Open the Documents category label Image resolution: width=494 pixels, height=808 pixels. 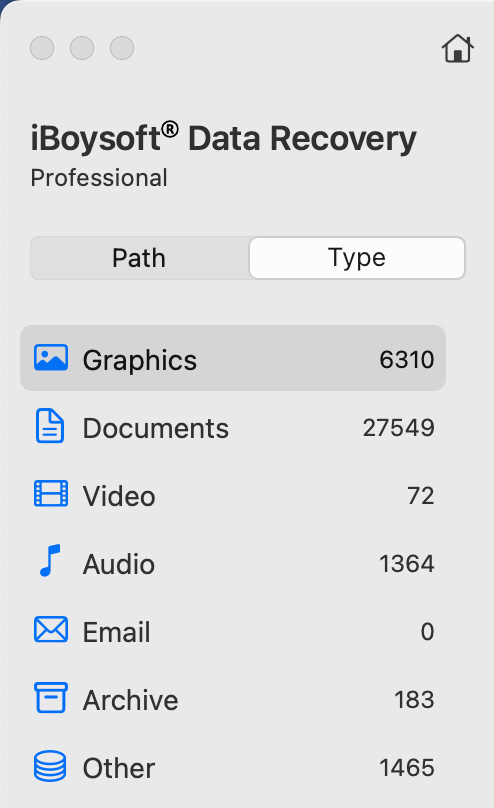156,428
